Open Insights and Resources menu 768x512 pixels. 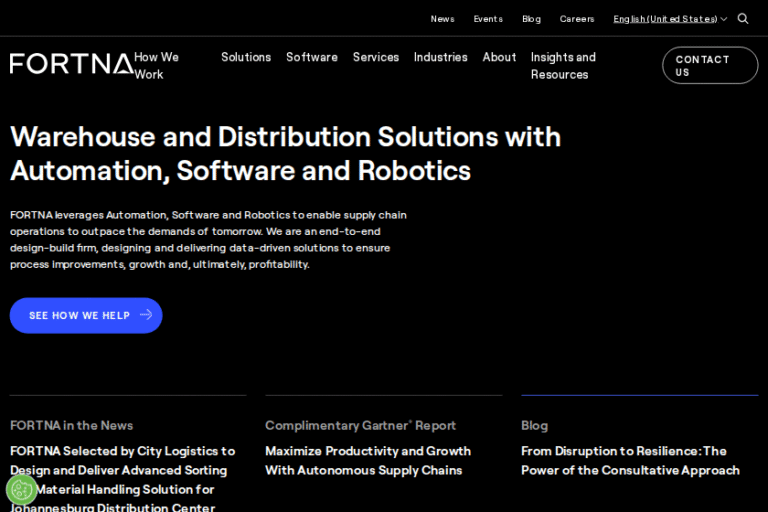(563, 65)
